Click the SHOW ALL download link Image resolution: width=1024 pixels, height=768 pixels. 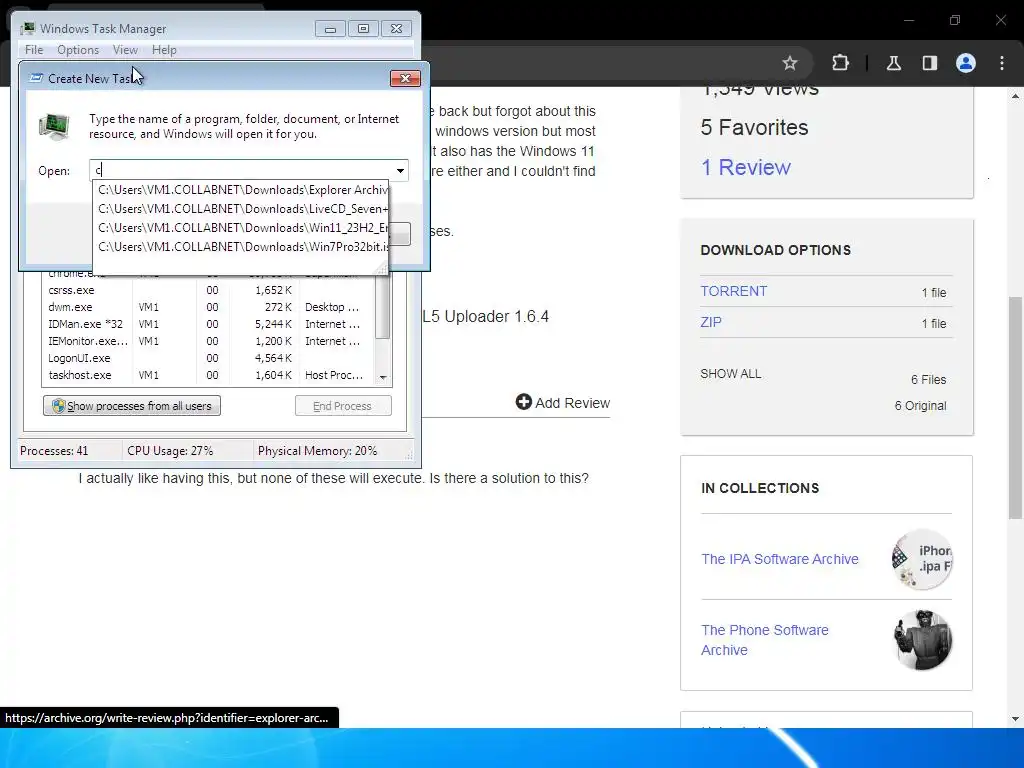coord(731,374)
